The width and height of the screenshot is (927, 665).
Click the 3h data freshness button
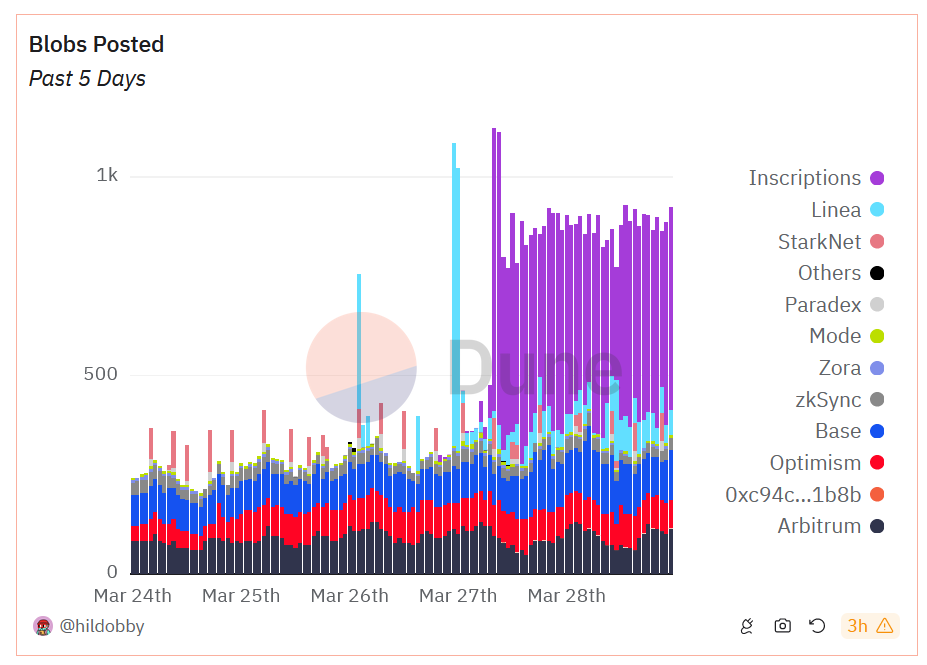point(857,626)
